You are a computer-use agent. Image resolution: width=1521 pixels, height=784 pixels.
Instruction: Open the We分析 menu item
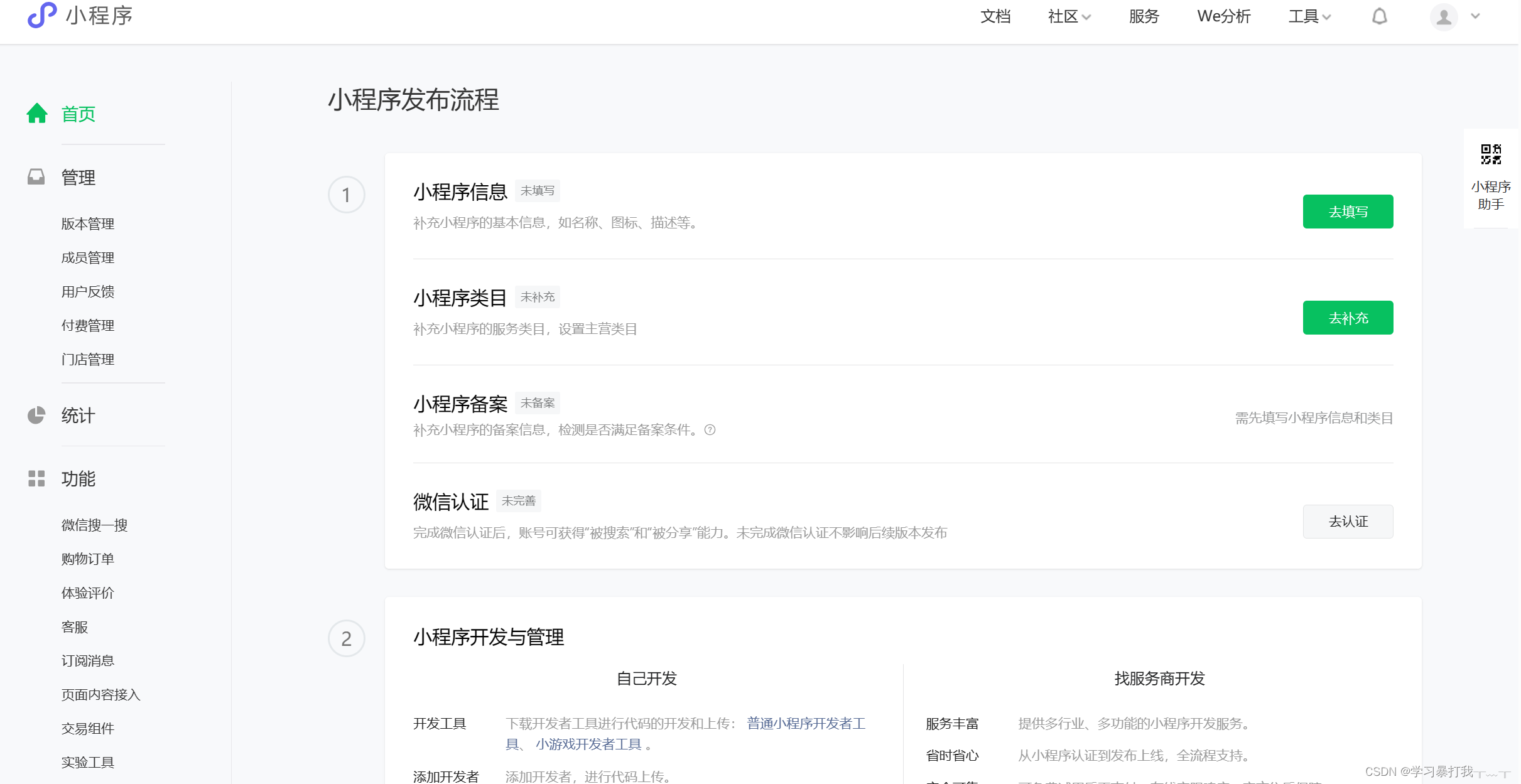pyautogui.click(x=1224, y=16)
